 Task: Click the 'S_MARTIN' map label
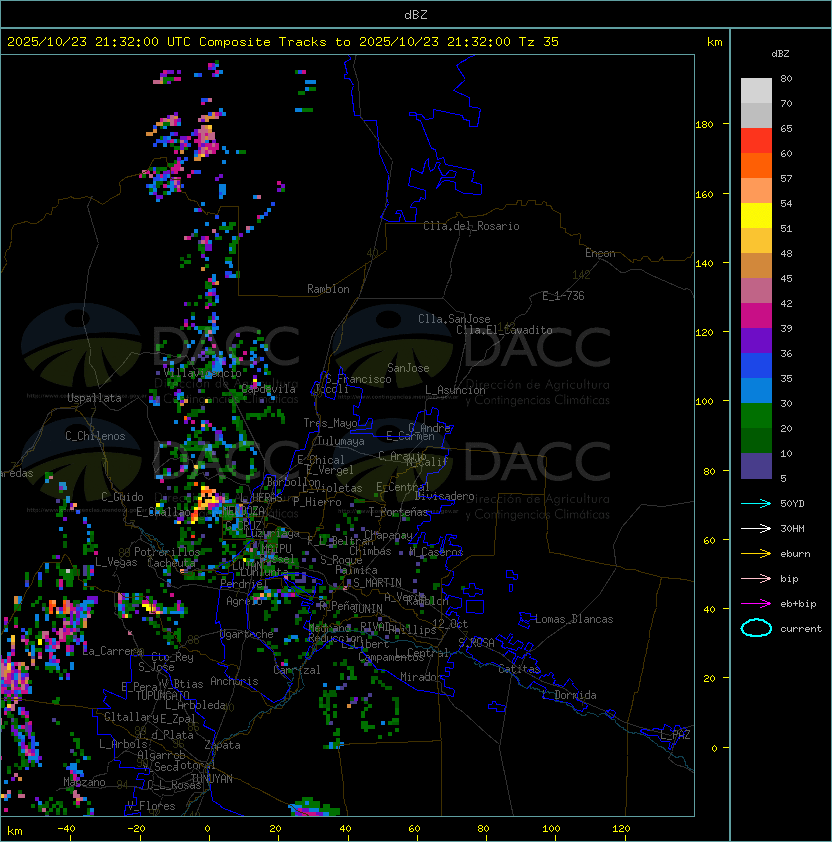[377, 583]
